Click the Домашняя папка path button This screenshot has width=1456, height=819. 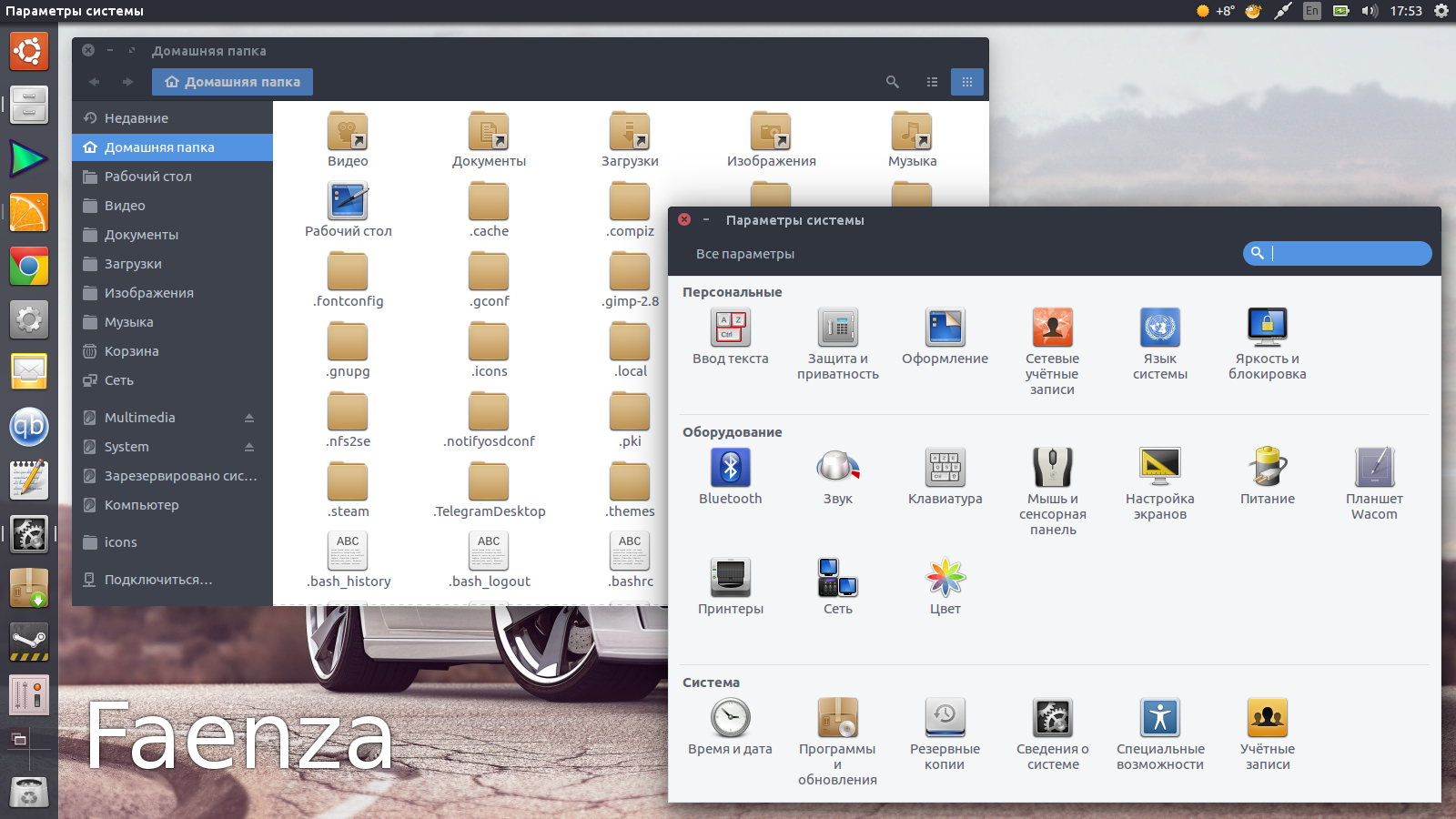232,82
